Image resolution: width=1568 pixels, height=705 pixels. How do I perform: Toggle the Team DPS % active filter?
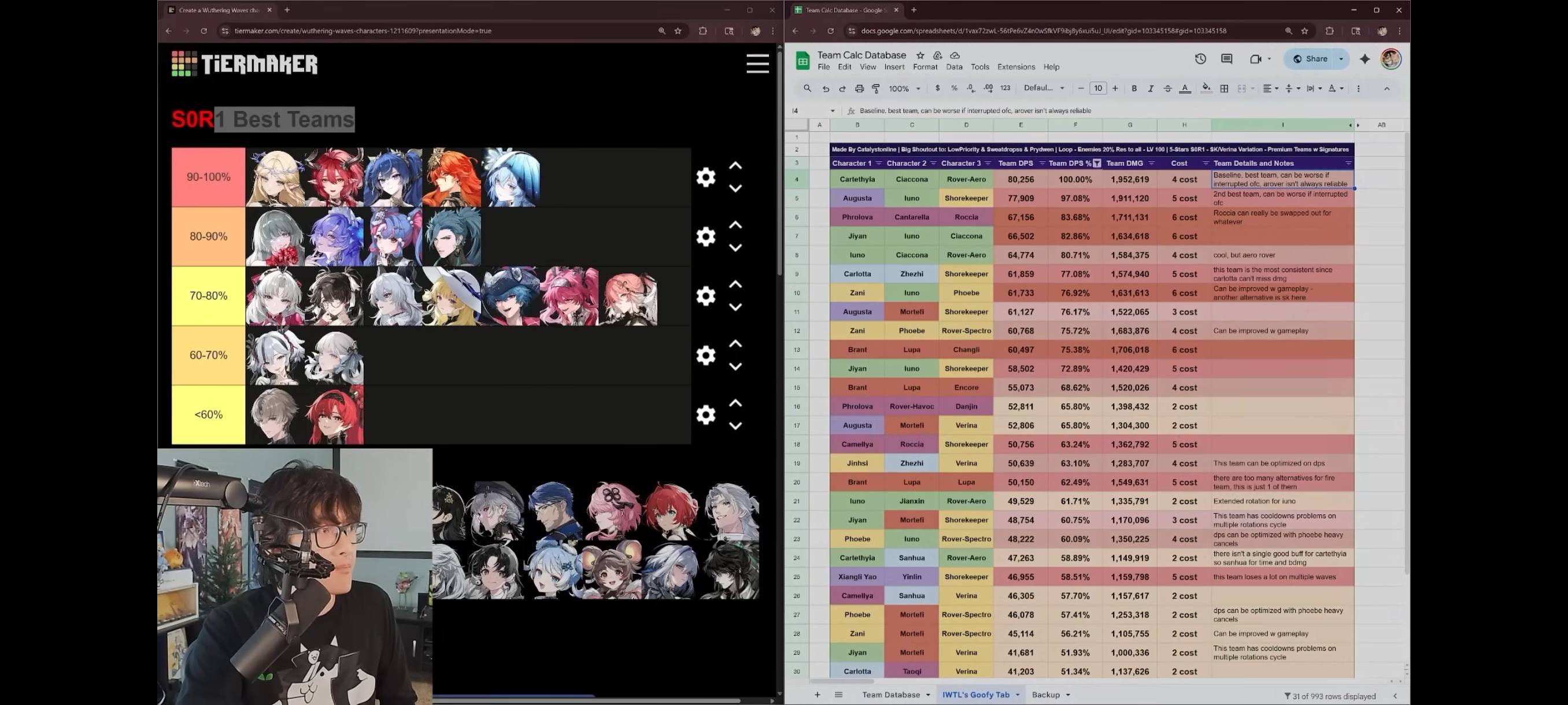1096,163
